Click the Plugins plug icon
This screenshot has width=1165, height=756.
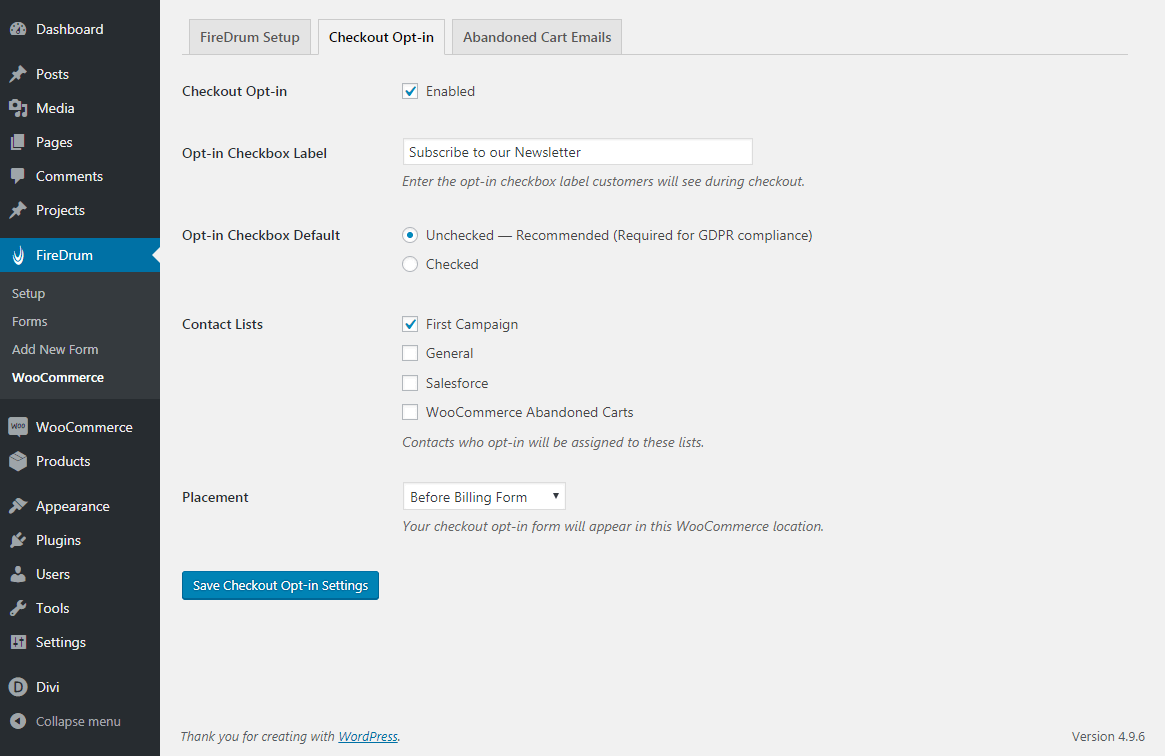17,540
